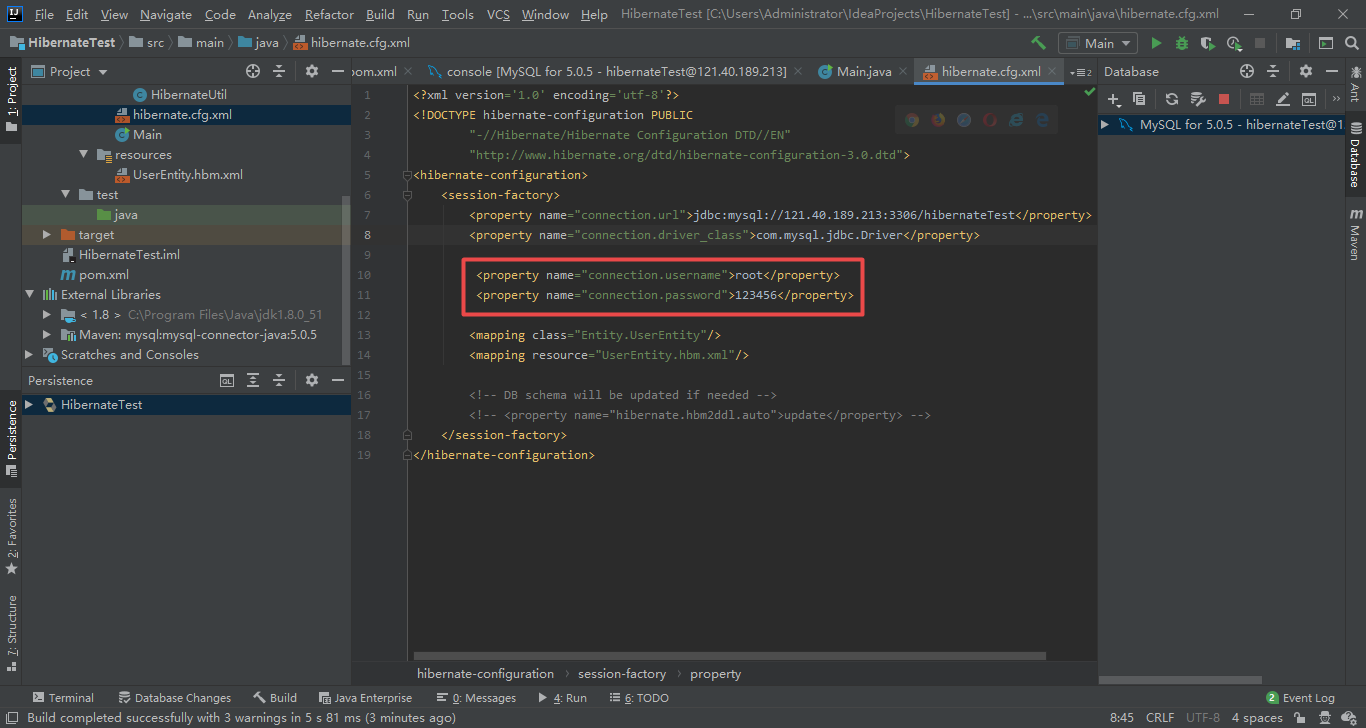Open a query console via the QL icon
The image size is (1366, 728).
(1309, 100)
